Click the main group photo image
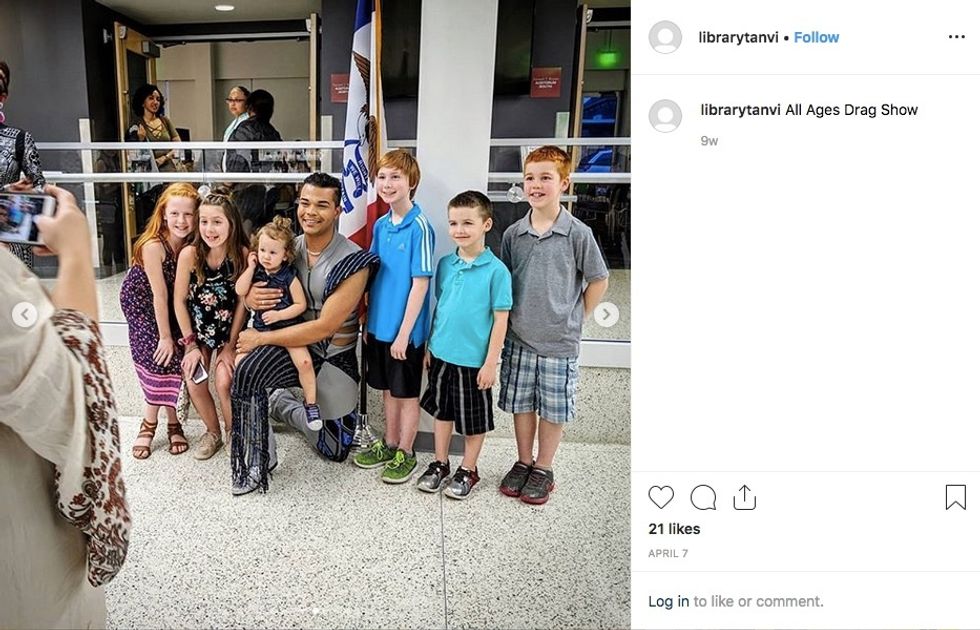 coord(315,315)
